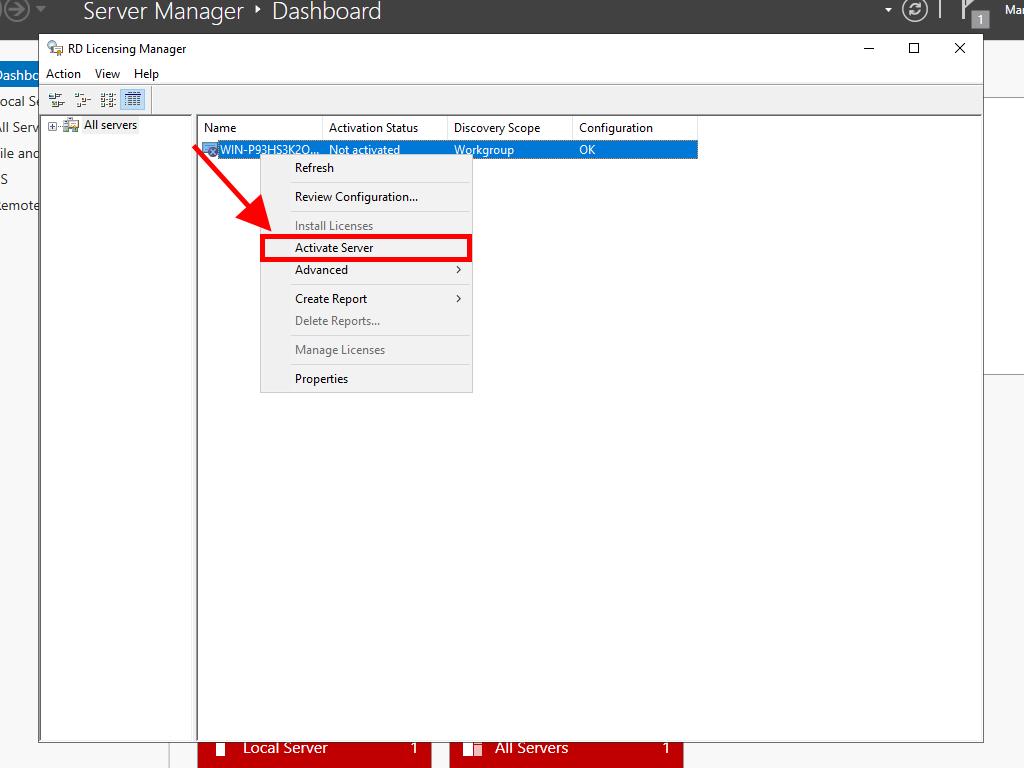Select the All servers tree item
1024x768 pixels.
click(110, 125)
